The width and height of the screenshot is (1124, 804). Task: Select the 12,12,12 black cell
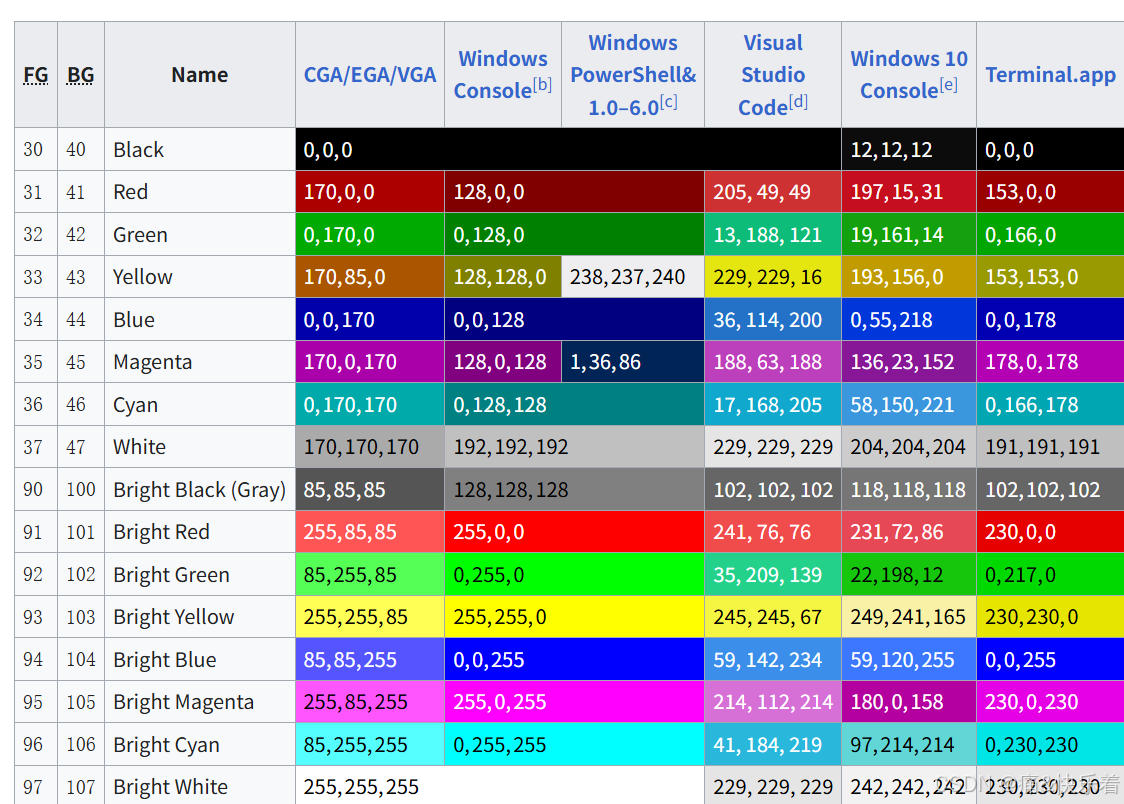point(909,149)
